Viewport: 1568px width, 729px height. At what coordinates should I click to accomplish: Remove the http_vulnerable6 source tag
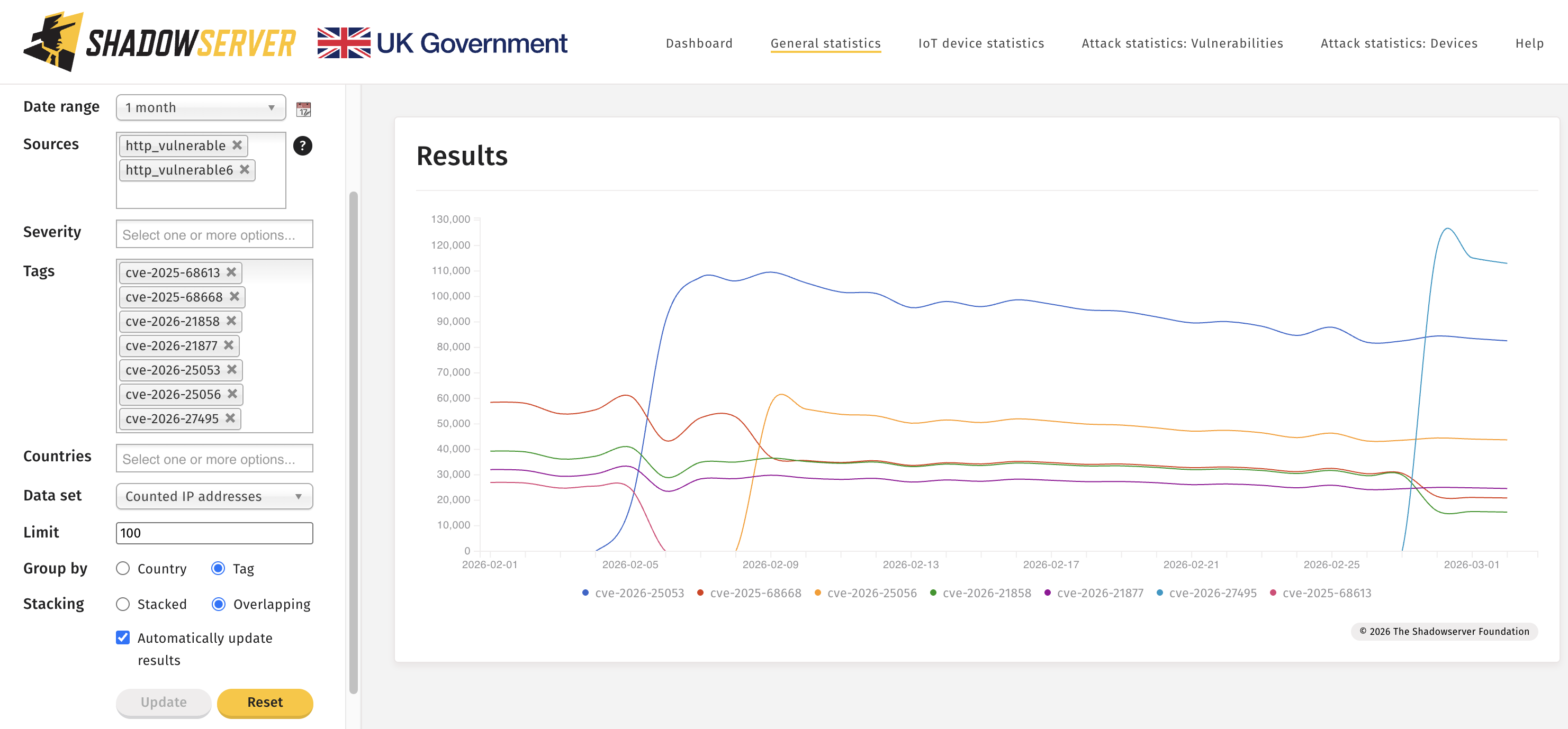(x=245, y=170)
